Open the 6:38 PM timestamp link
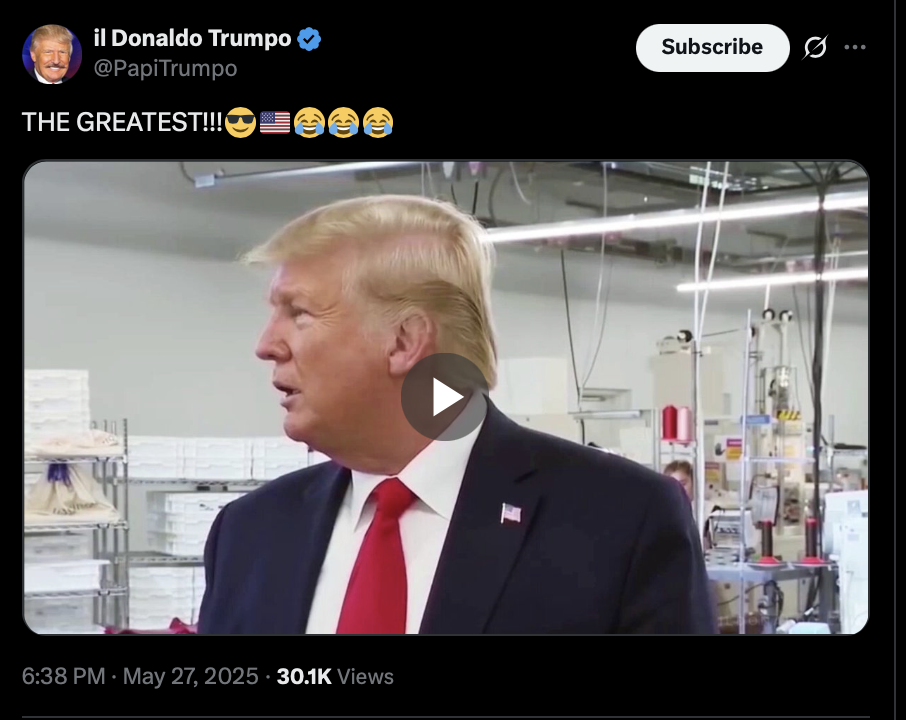The image size is (906, 720). 64,676
